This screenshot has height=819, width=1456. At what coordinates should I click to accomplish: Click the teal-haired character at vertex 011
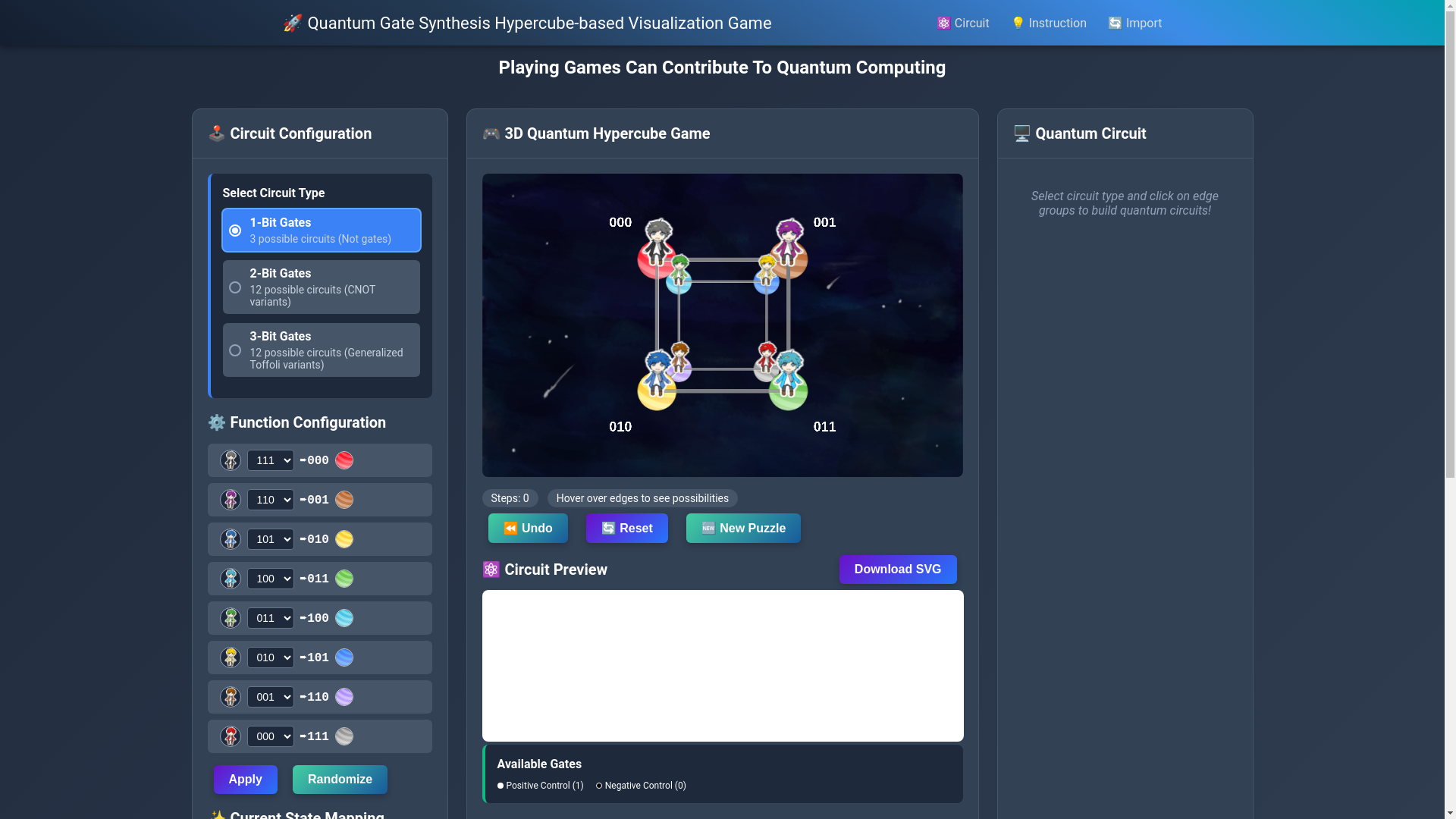789,372
